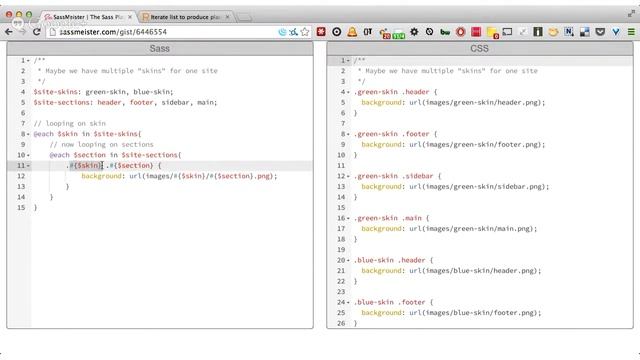Click the black gear extension icon
Image resolution: width=640 pixels, height=360 pixels.
click(414, 32)
